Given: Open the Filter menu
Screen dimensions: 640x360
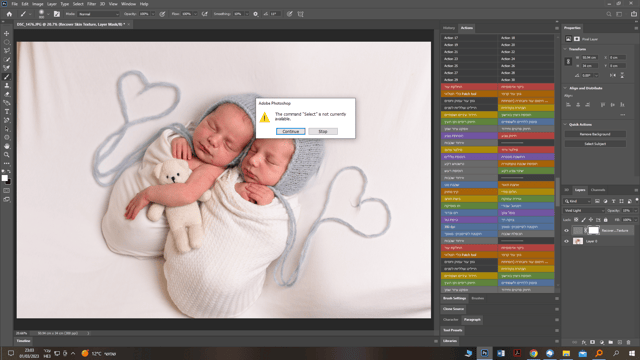Looking at the screenshot, I should tap(91, 4).
